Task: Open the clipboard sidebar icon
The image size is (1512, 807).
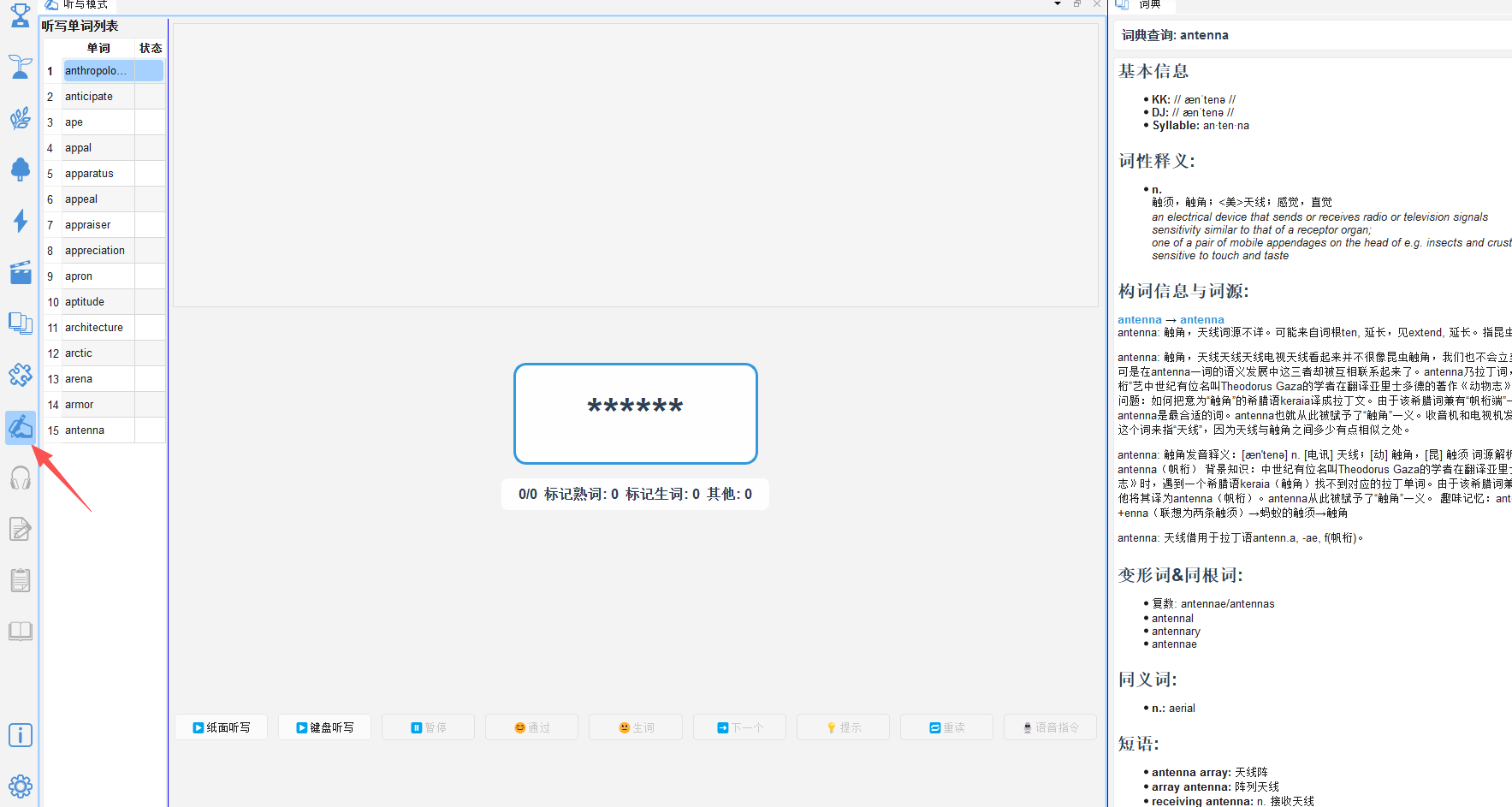Action: [x=20, y=580]
